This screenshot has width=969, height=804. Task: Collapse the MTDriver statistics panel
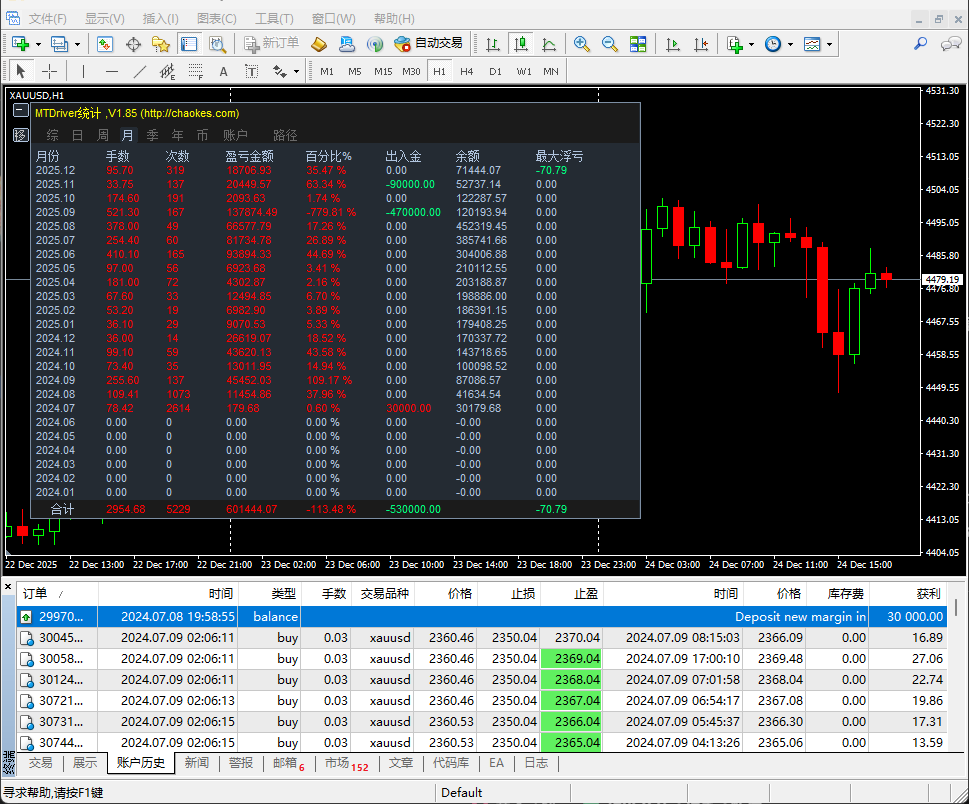coord(20,112)
